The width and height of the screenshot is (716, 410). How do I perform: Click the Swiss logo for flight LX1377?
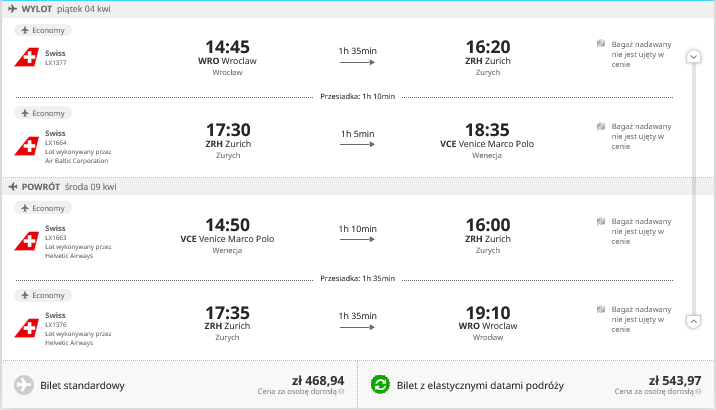(27, 58)
